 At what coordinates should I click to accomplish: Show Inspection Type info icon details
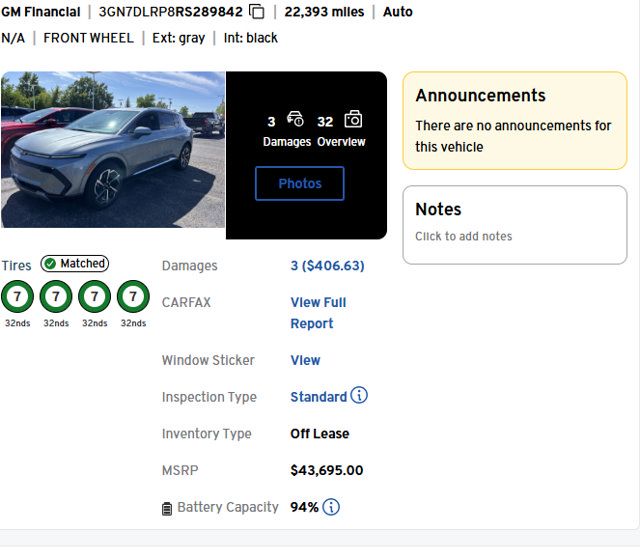(x=359, y=395)
